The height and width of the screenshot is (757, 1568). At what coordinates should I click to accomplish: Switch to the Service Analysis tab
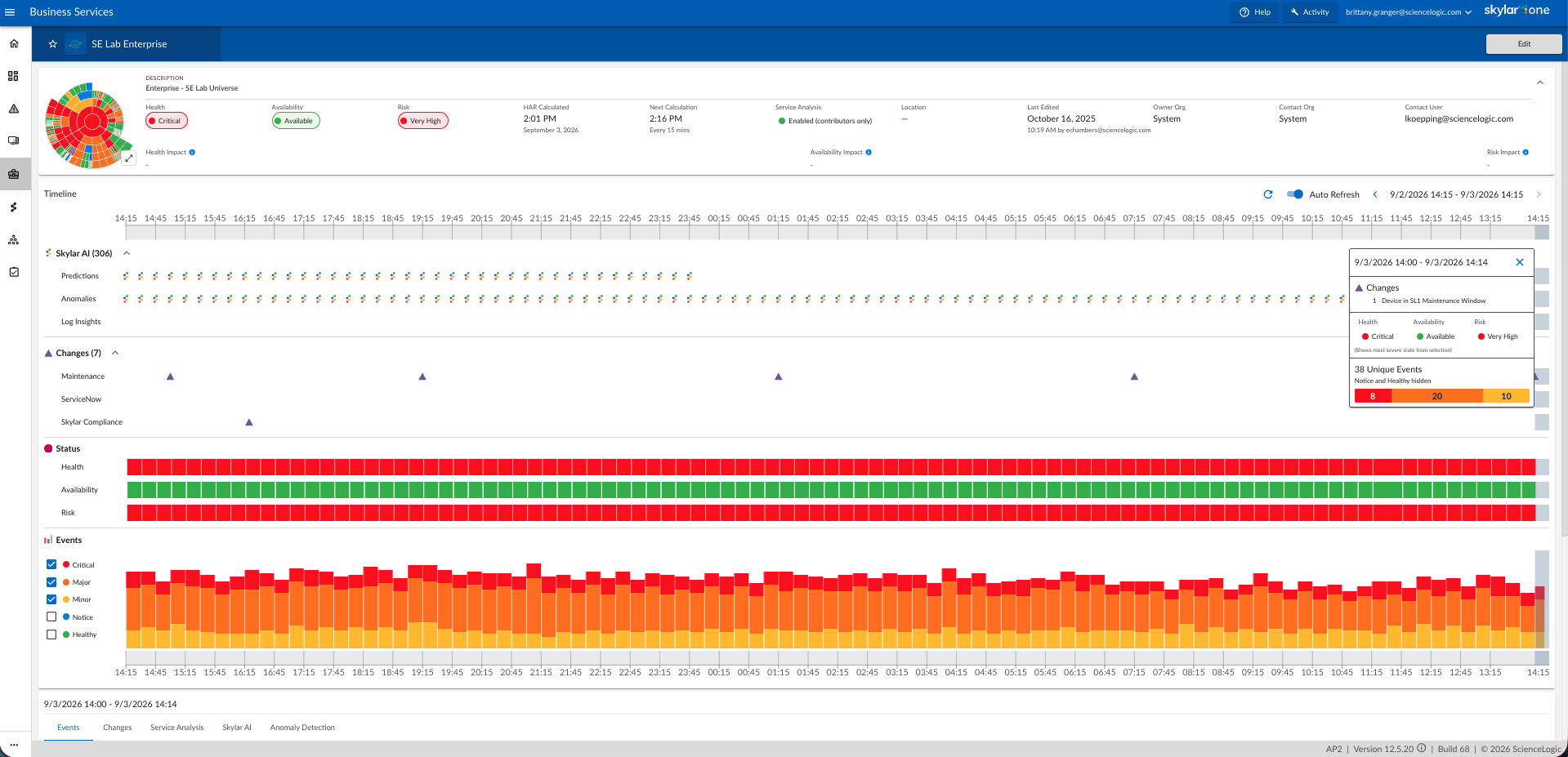tap(177, 728)
